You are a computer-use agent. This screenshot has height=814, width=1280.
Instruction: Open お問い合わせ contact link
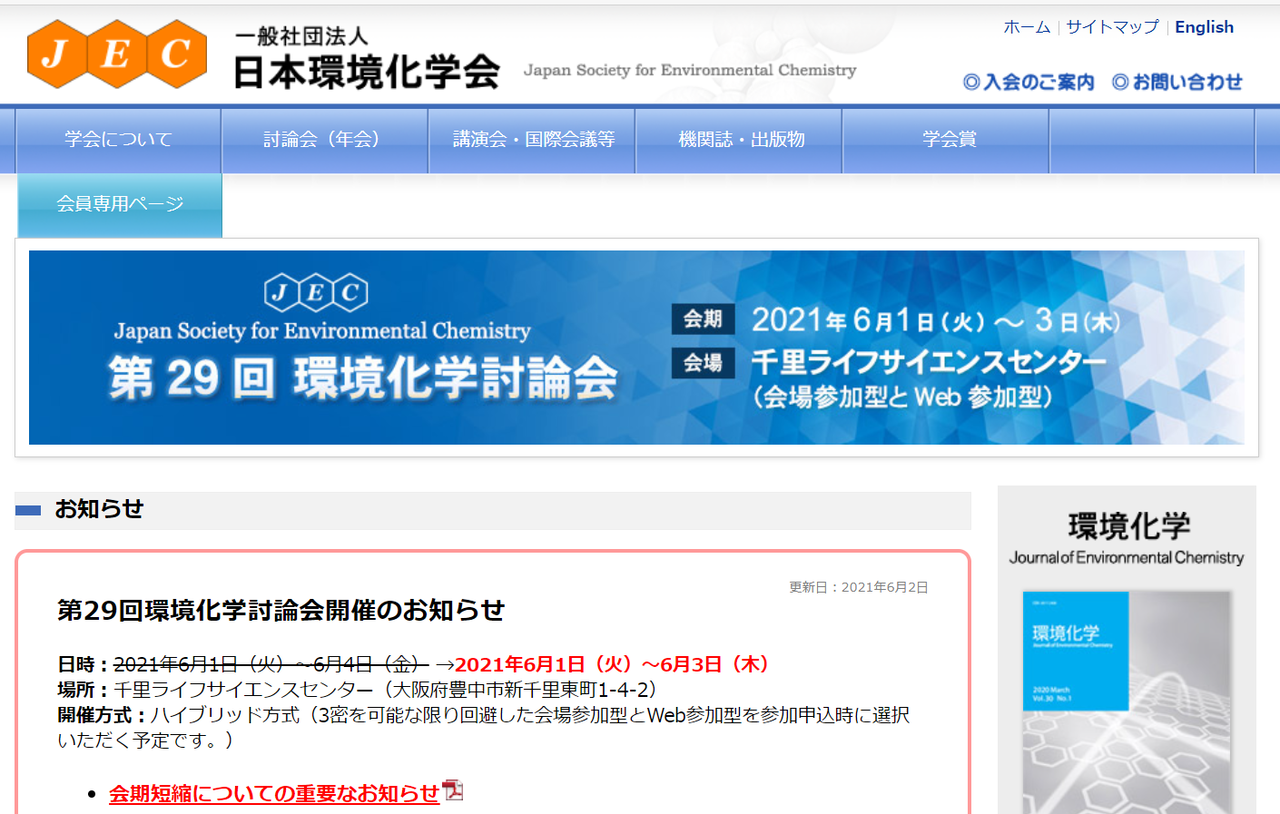1178,82
